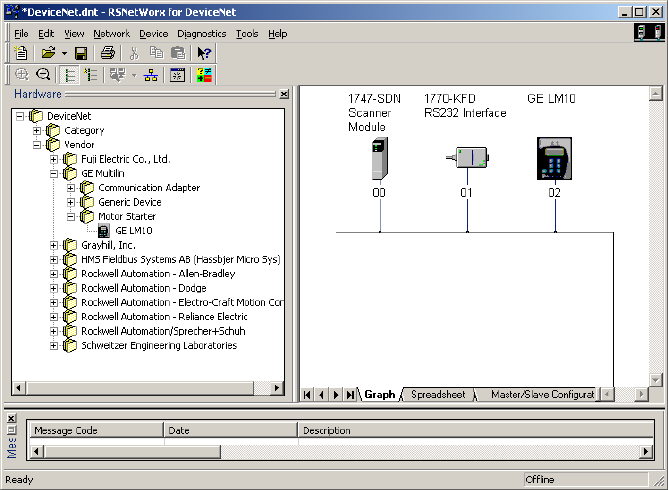Open the dropdown arrow next to Open folder

64,53
